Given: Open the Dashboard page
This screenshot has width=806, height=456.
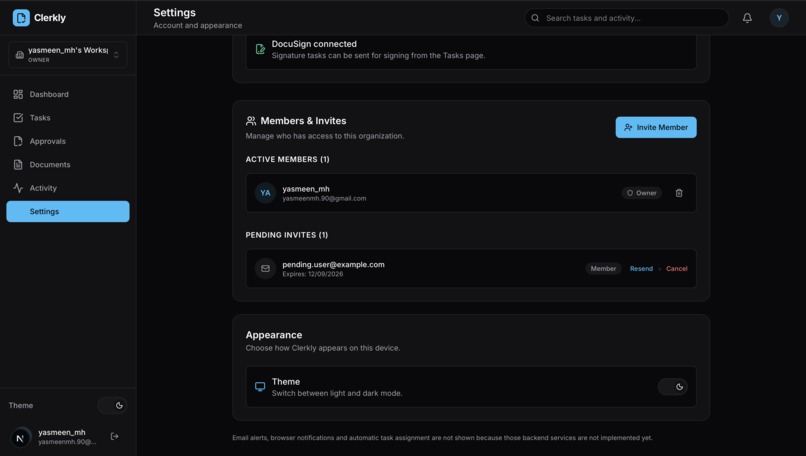Looking at the screenshot, I should (68, 94).
